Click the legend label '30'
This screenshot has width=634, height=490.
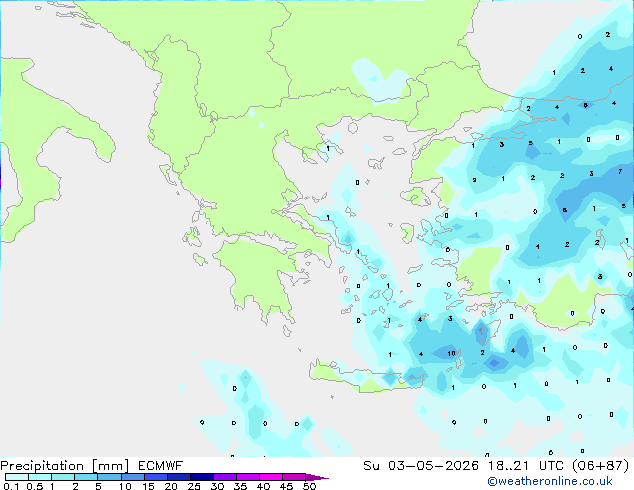tap(217, 486)
